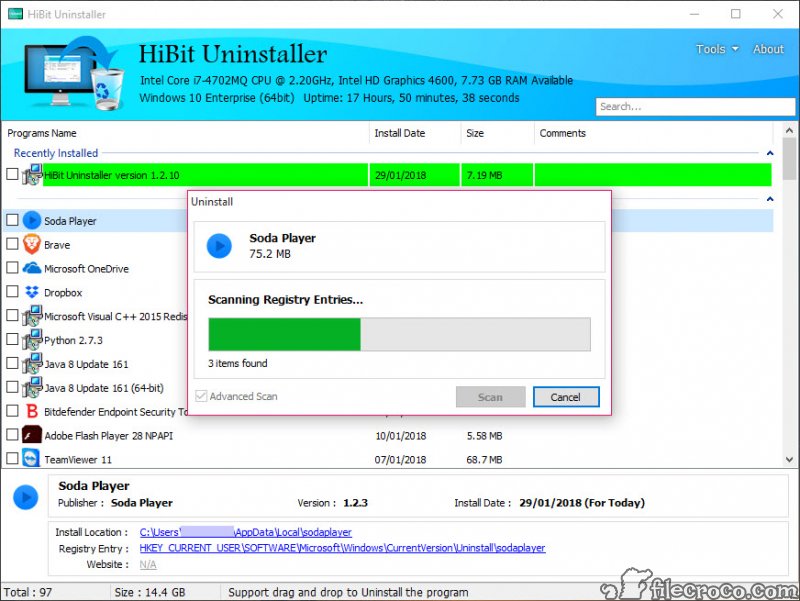The width and height of the screenshot is (800, 601).
Task: Open the Soda Player install location link
Action: 245,532
